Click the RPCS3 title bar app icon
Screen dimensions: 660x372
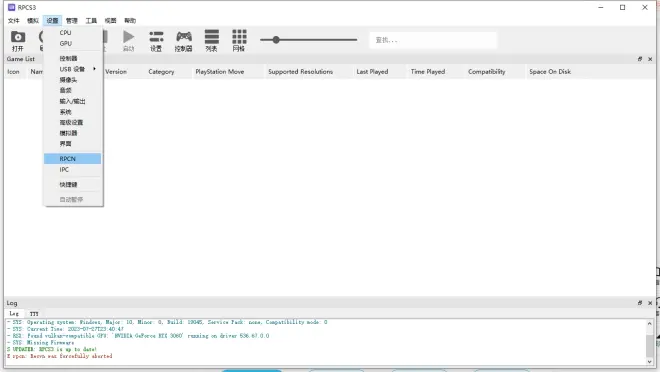(x=12, y=7)
